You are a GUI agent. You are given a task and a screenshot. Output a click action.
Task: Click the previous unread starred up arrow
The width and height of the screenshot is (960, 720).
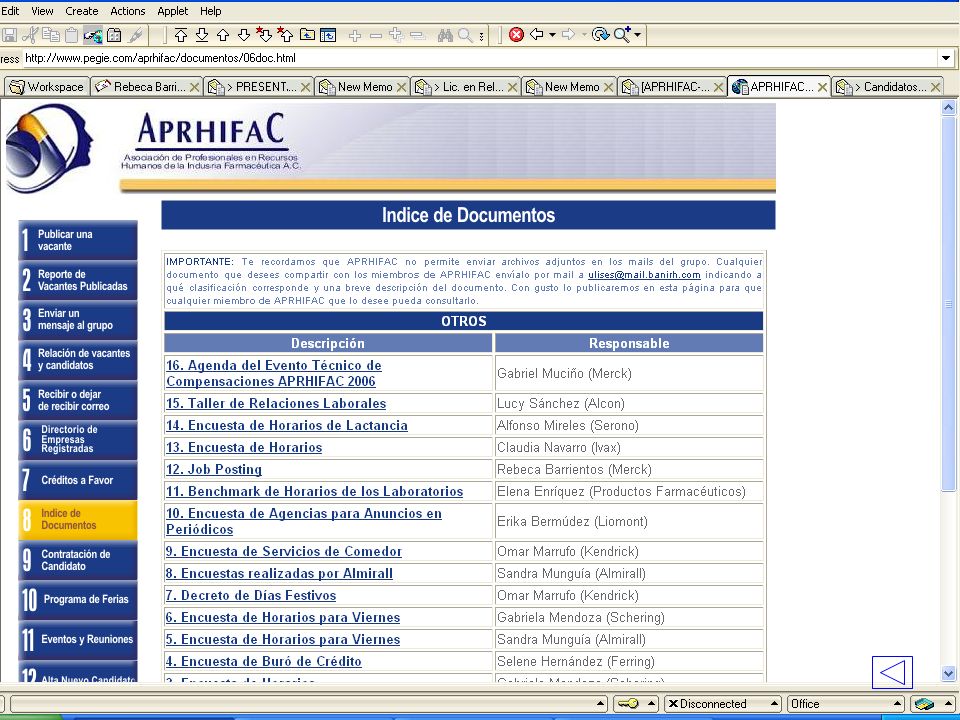pos(285,35)
